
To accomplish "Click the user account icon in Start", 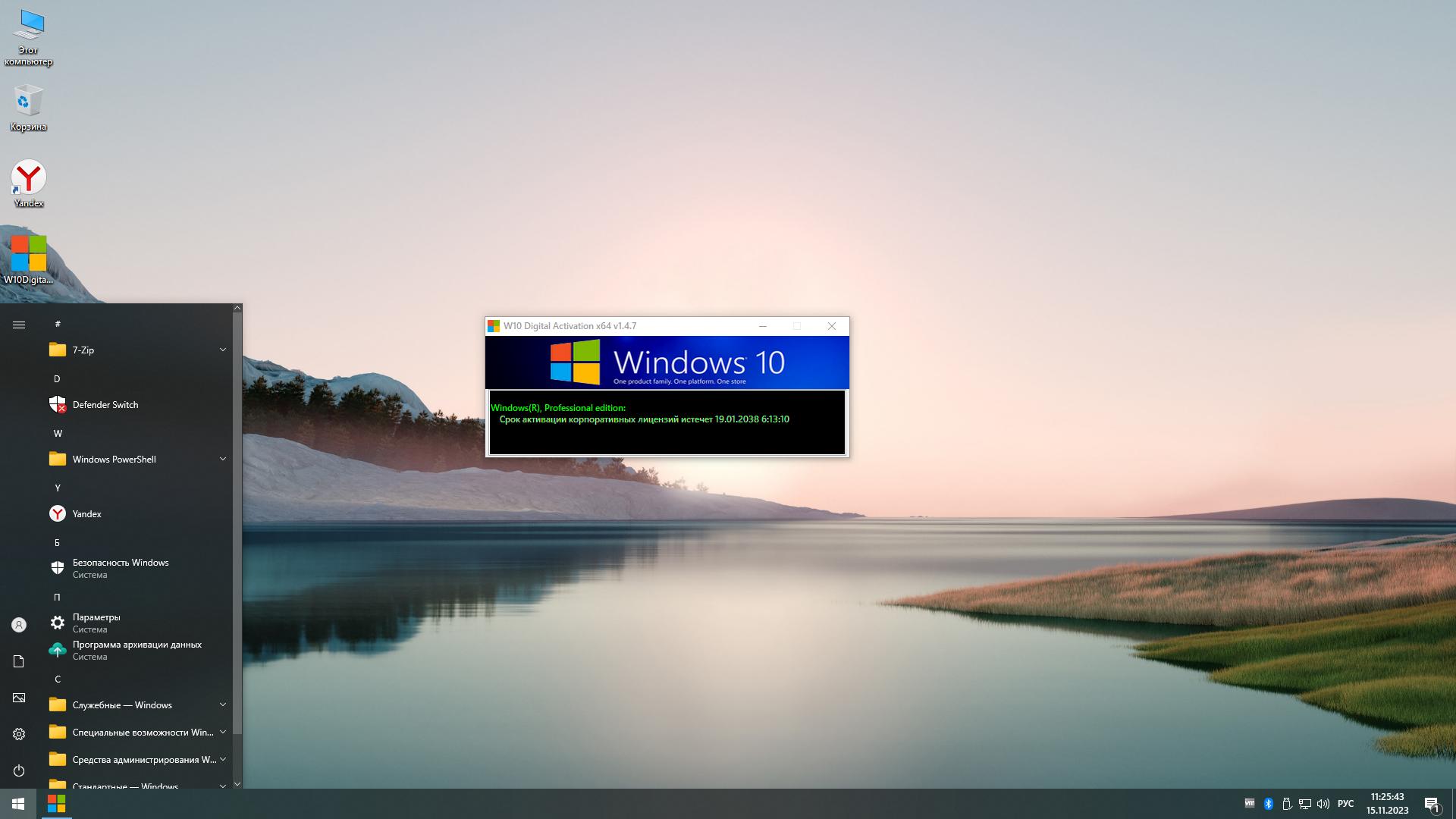I will [x=19, y=625].
